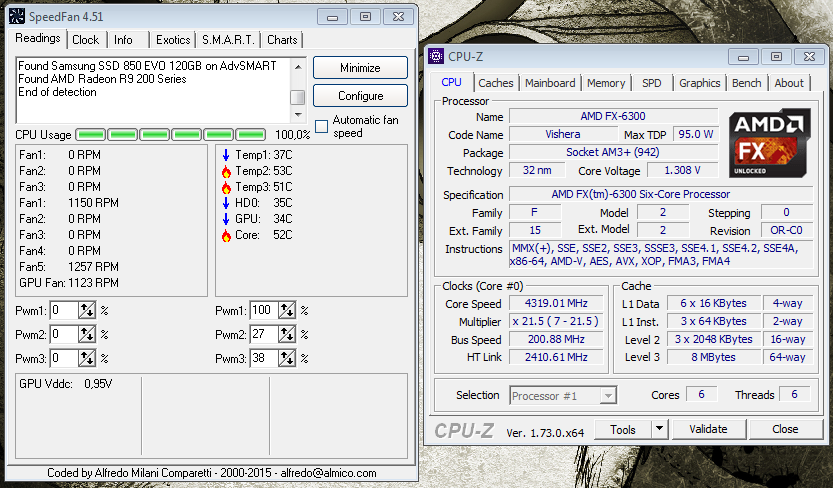Viewport: 833px width, 488px height.
Task: Open the About tab in CPU-Z
Action: 789,83
